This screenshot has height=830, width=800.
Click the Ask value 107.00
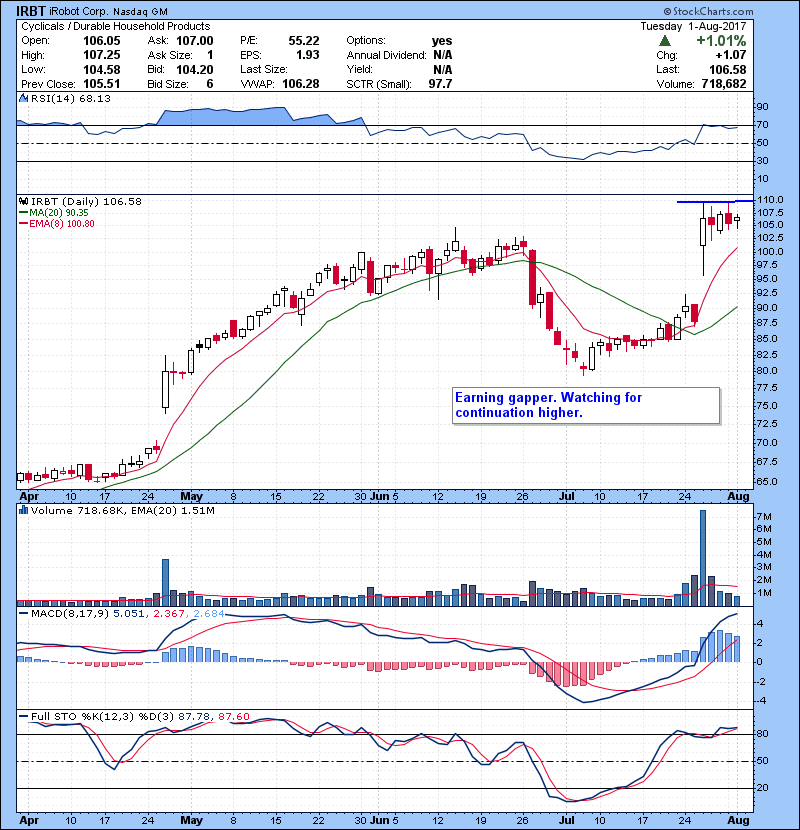click(195, 41)
